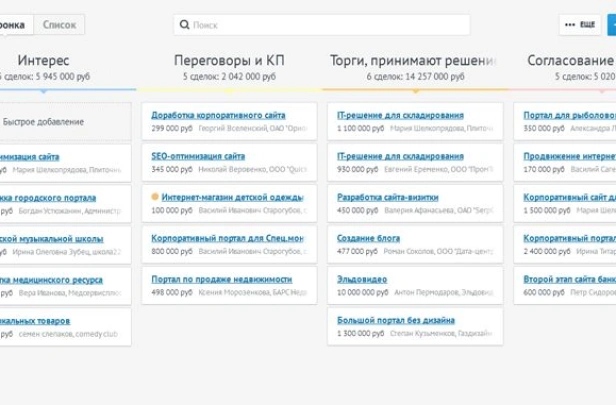The height and width of the screenshot is (405, 616).
Task: Open the 'ЕЩЕ' more options menu
Action: (x=580, y=25)
